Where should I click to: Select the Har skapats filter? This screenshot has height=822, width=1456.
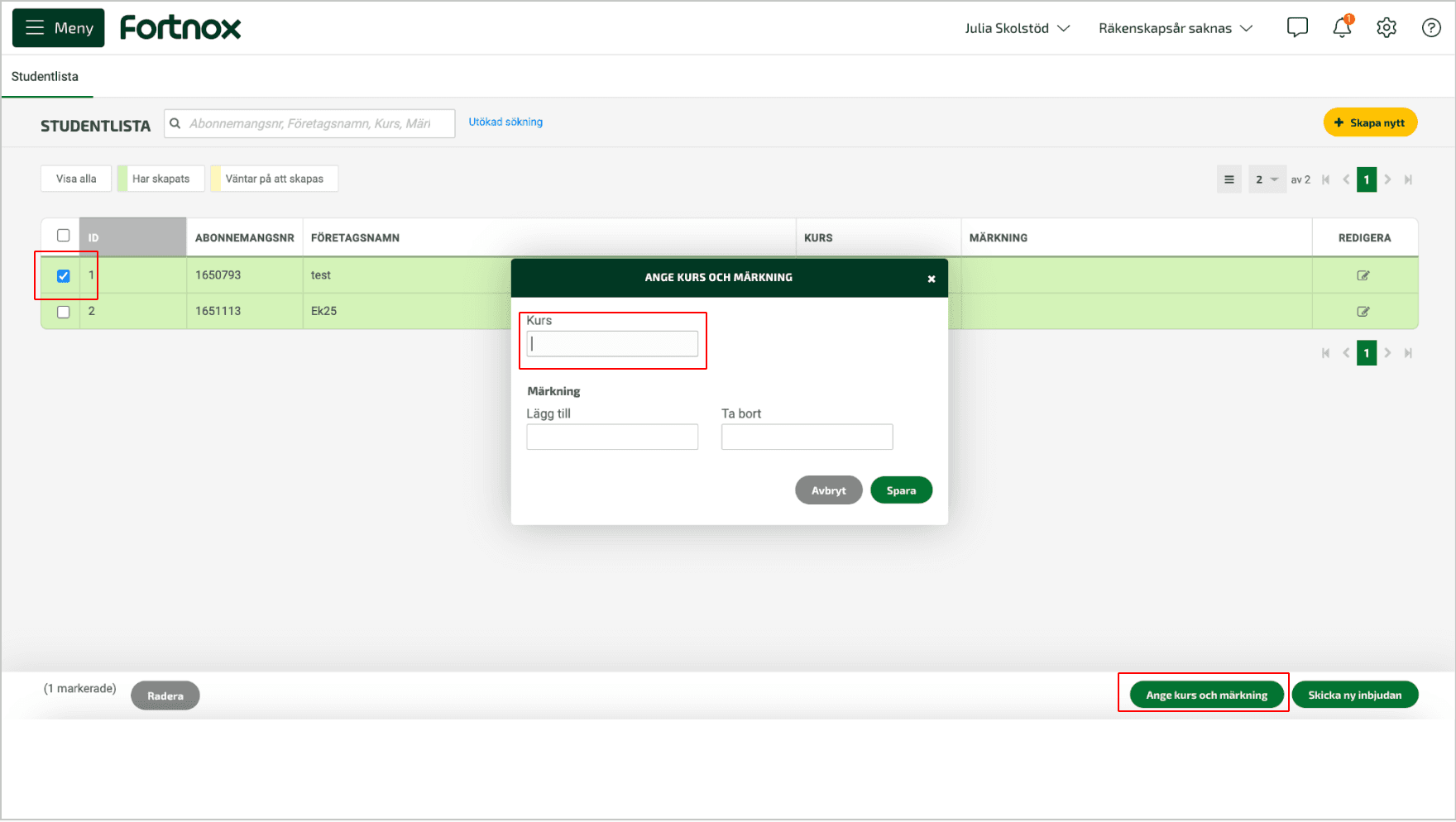click(161, 179)
